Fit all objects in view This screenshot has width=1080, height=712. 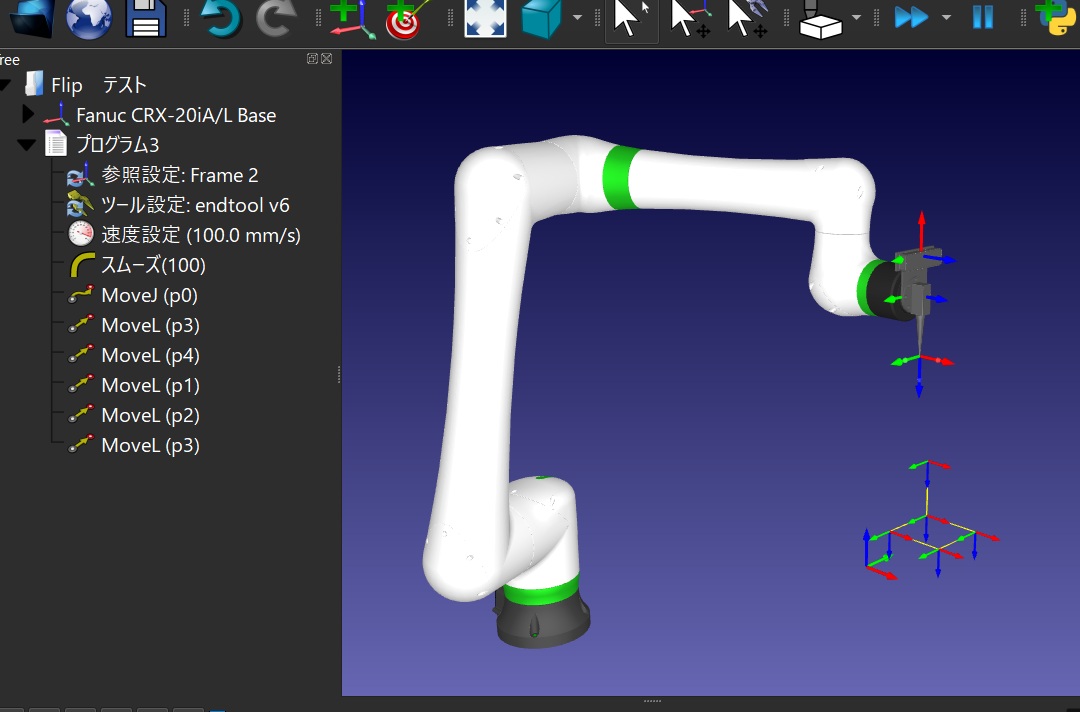(485, 18)
